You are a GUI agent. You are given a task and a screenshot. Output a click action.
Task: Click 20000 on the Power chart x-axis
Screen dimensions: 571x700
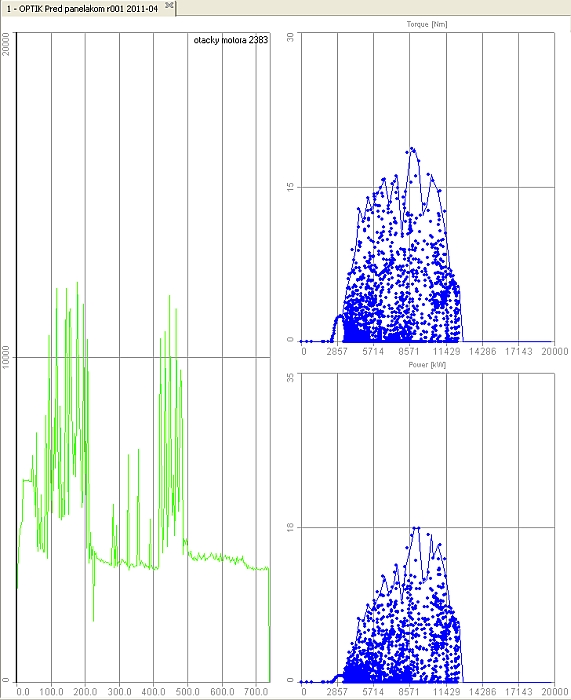coord(554,692)
